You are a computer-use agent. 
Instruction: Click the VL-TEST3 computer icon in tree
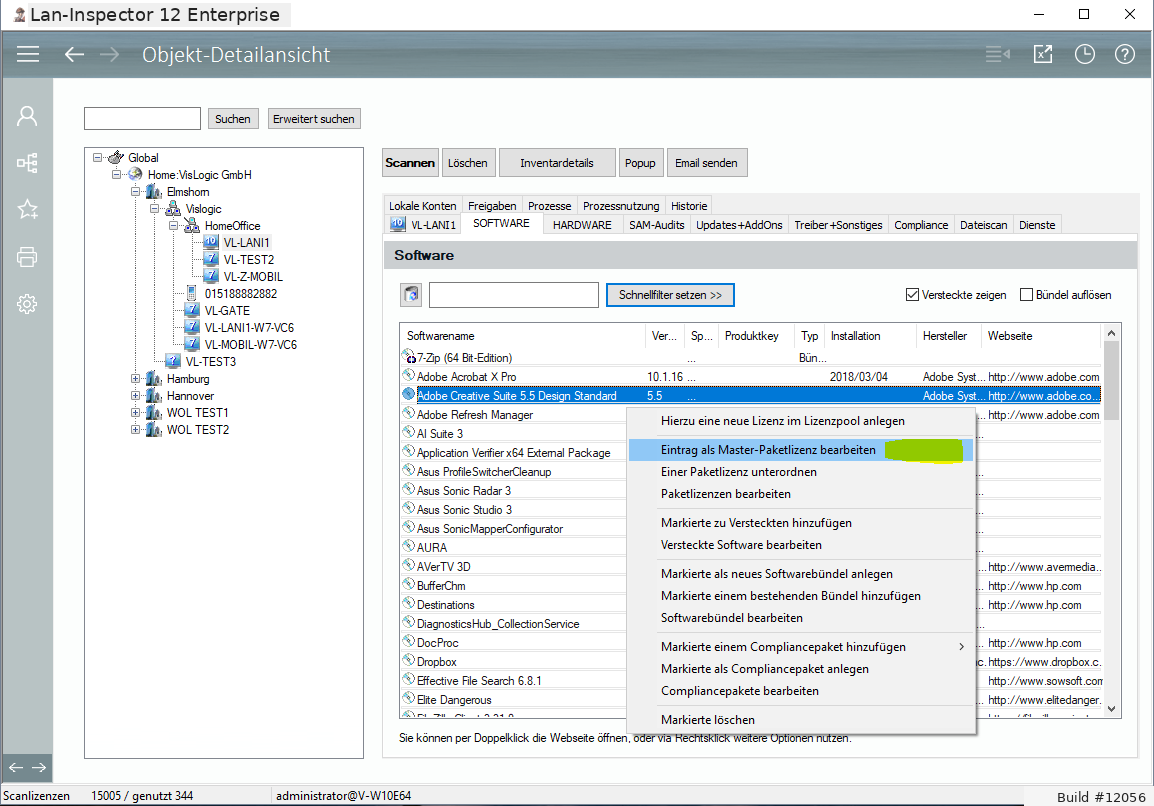click(x=173, y=361)
